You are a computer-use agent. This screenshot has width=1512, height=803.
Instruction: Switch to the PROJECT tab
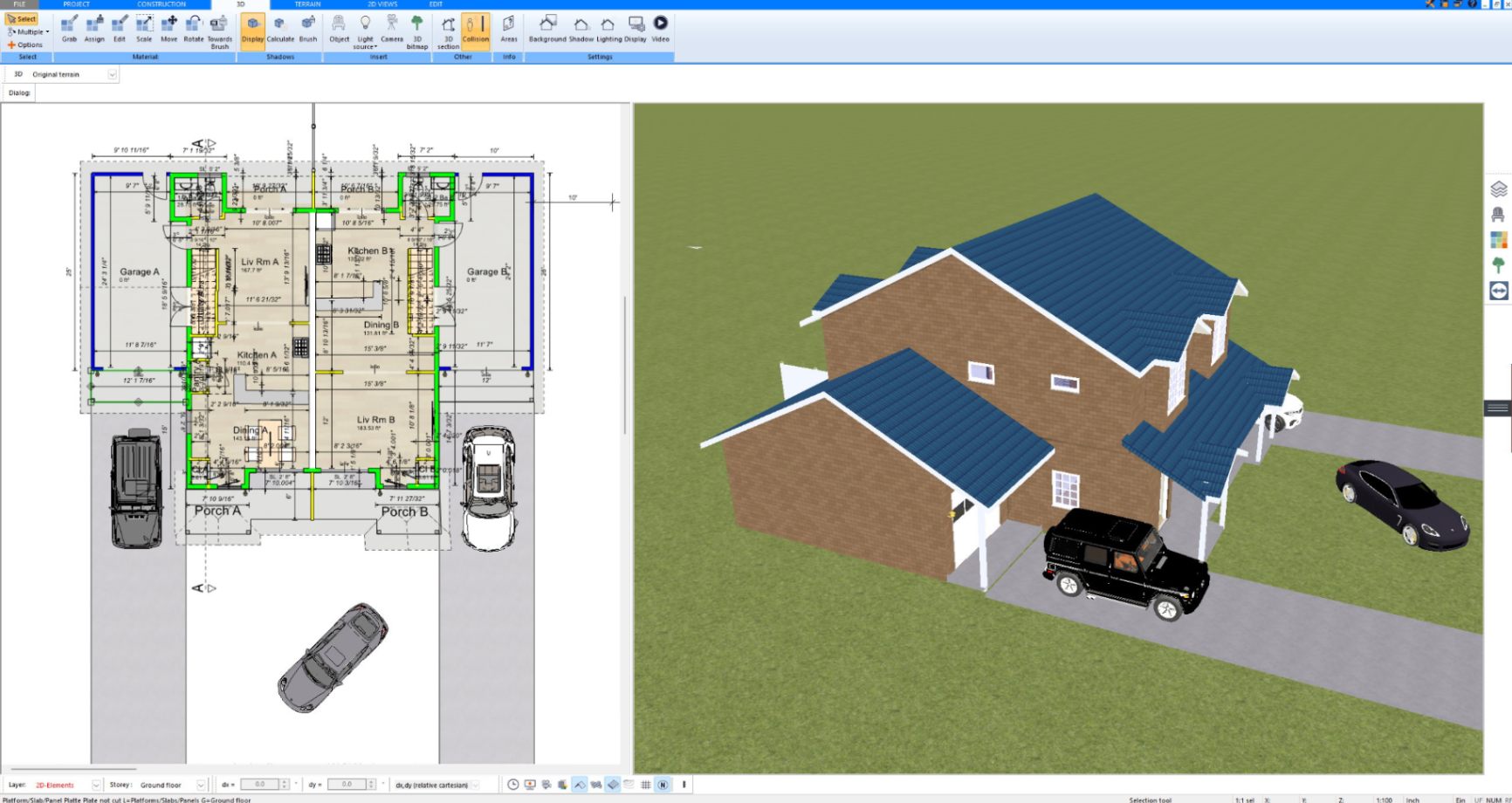(x=77, y=4)
